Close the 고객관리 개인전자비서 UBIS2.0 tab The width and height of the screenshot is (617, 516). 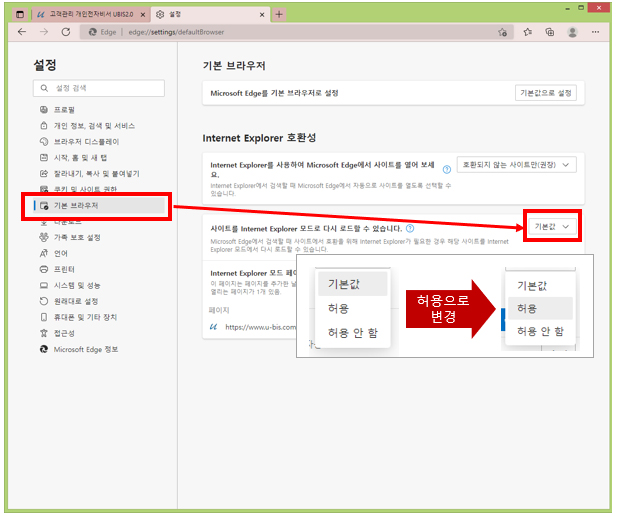(143, 15)
